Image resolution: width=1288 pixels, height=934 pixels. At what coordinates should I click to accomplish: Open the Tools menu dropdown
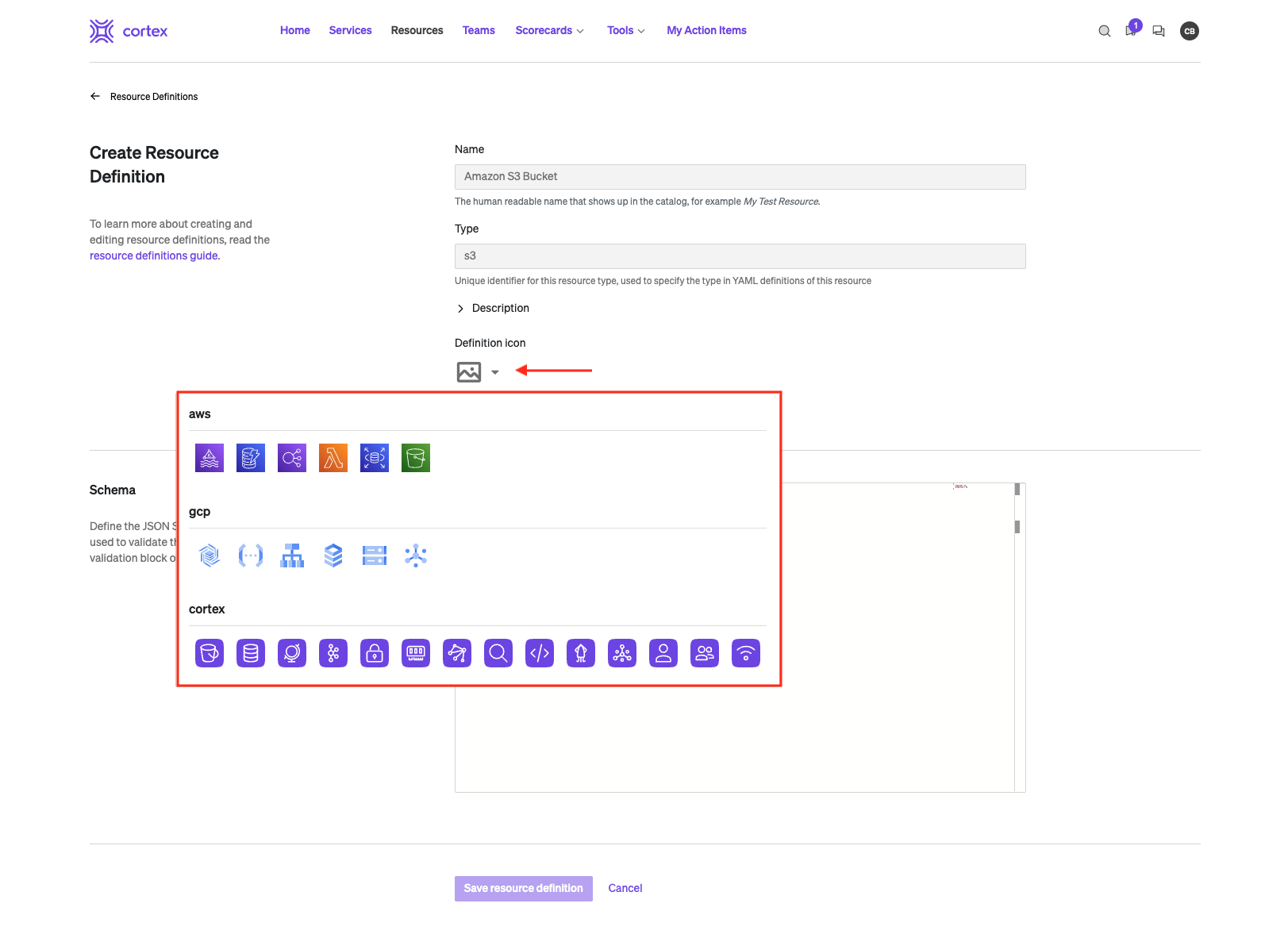tap(626, 30)
